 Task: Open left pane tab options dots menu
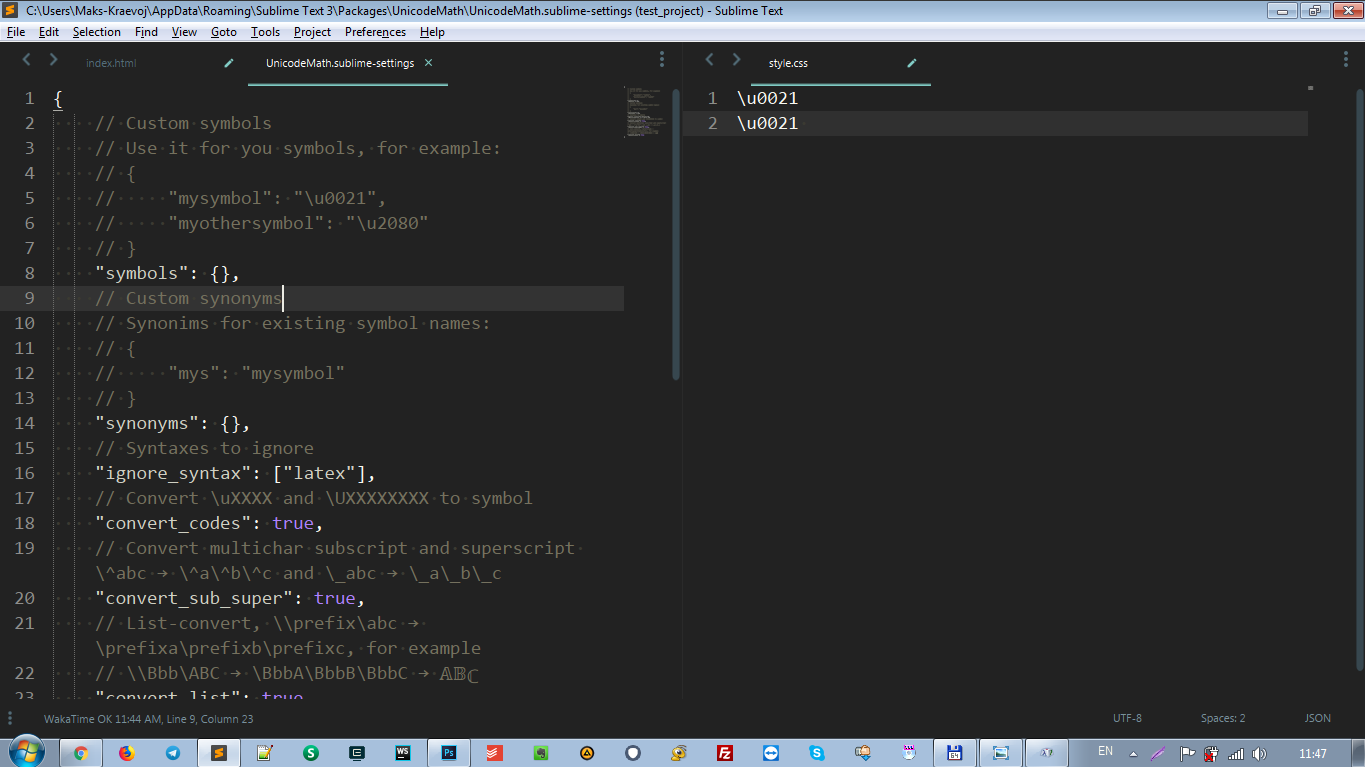(x=662, y=59)
